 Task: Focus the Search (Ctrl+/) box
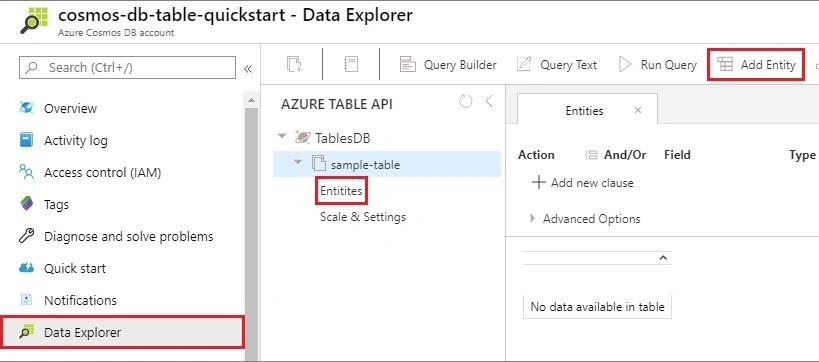(127, 67)
